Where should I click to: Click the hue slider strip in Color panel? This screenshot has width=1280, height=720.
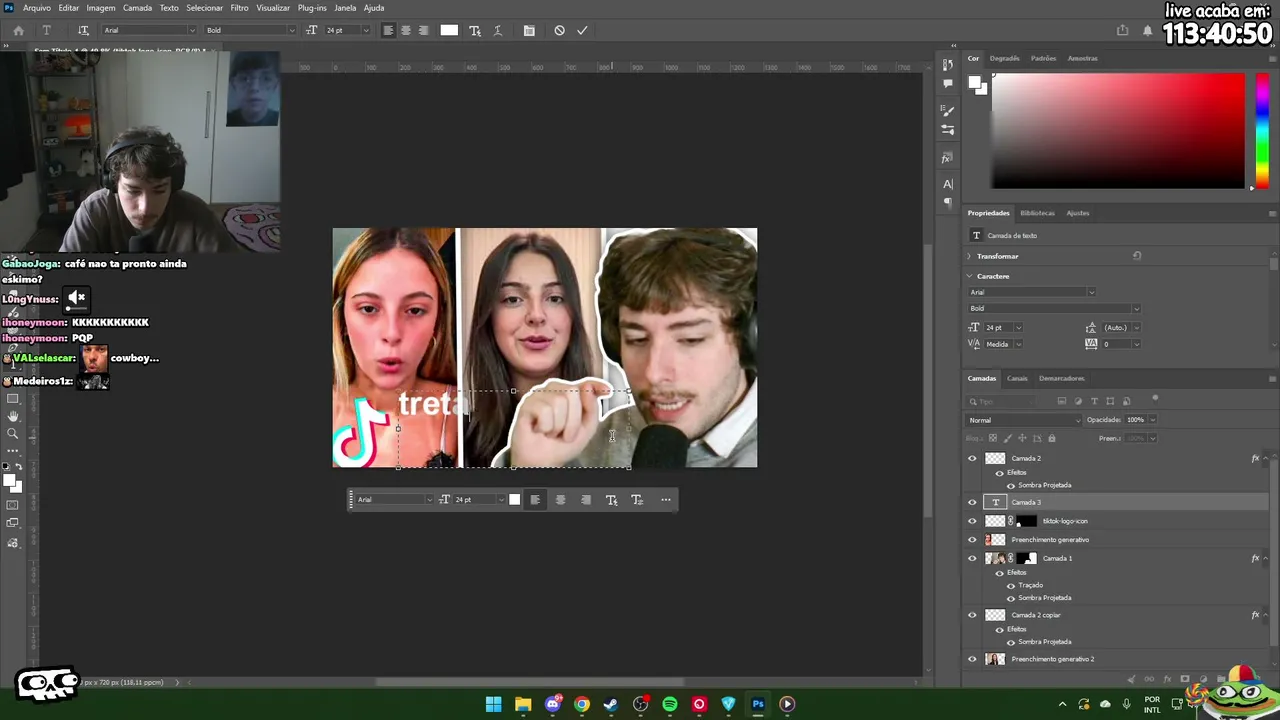pos(1261,130)
